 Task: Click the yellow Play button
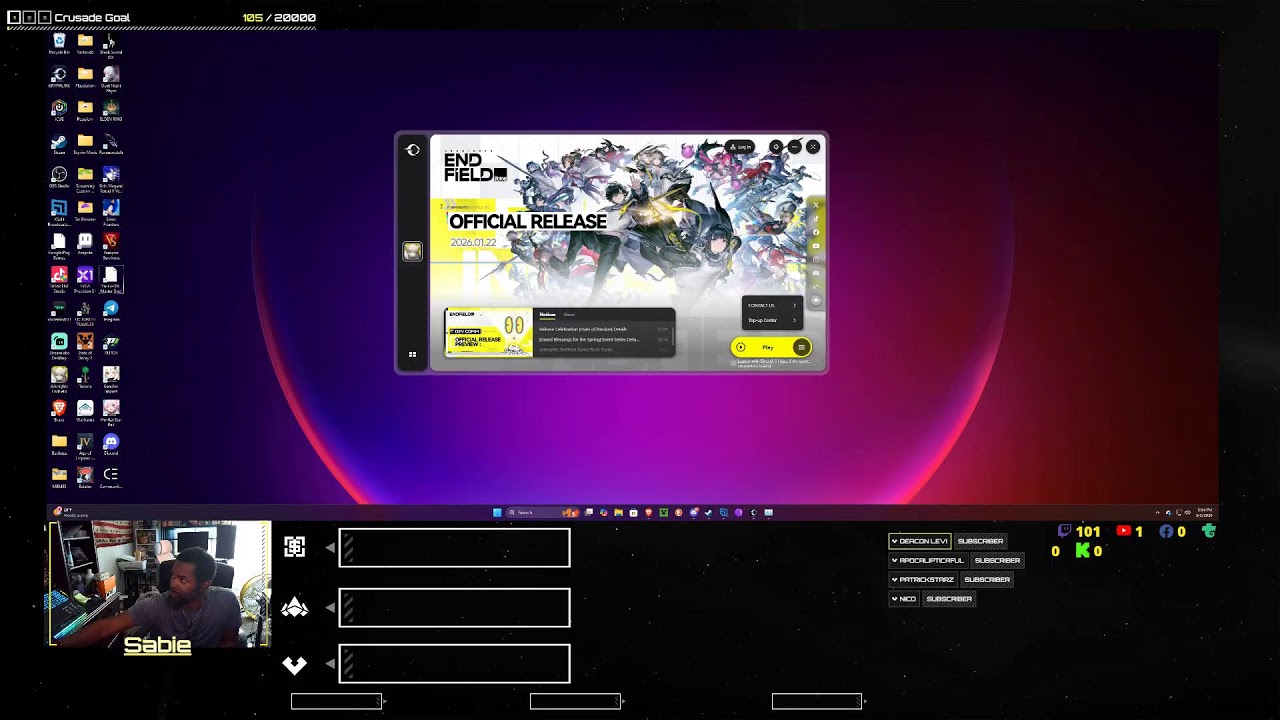tap(767, 347)
